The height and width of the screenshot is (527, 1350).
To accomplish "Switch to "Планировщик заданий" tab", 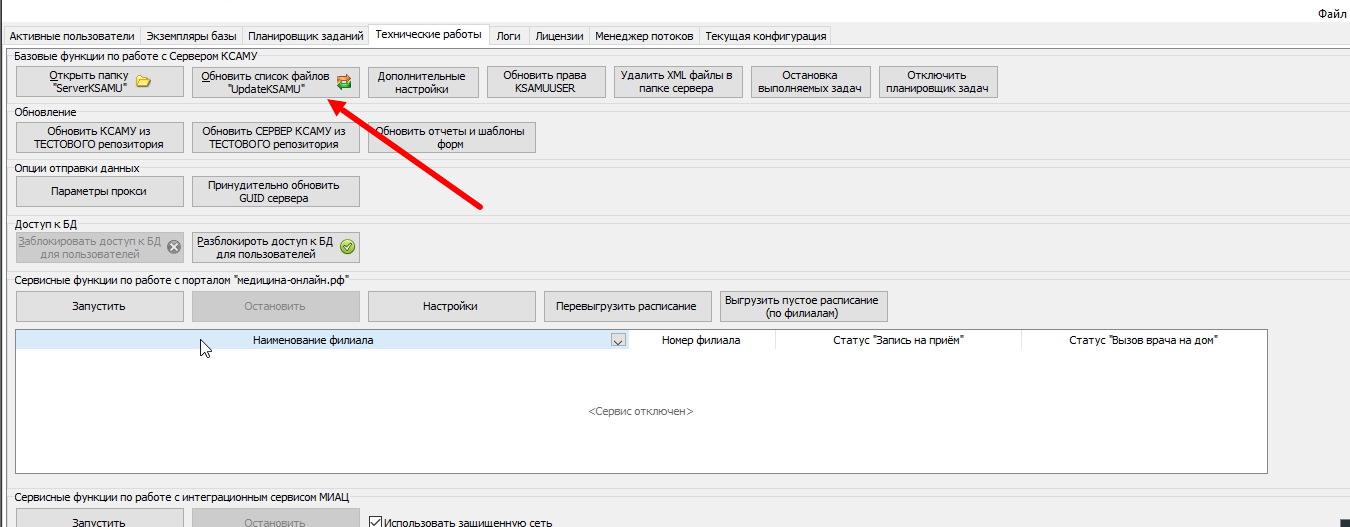I will [305, 36].
